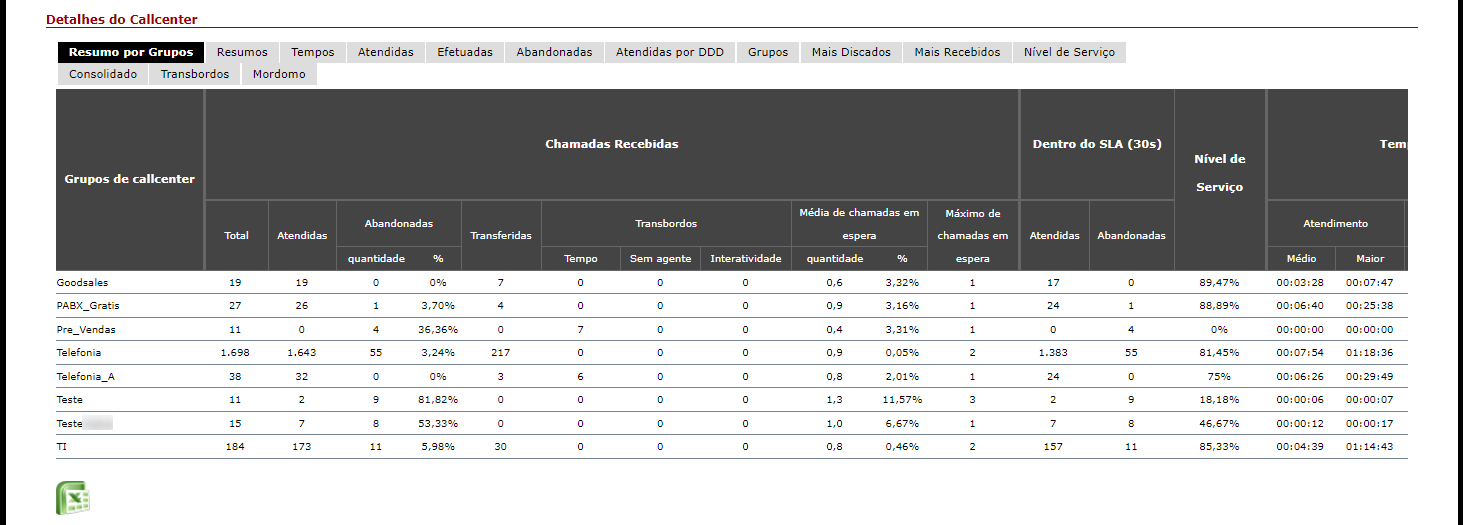This screenshot has width=1463, height=525.
Task: Click the Interatividade column header
Action: click(x=746, y=259)
